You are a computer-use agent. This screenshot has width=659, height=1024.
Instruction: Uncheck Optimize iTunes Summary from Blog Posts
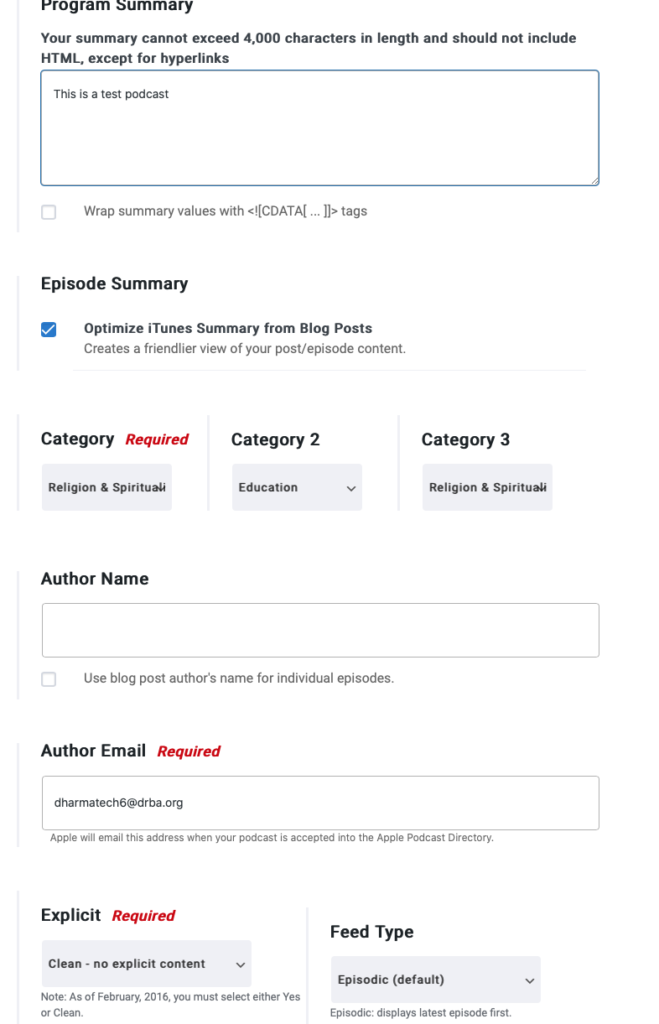(48, 329)
